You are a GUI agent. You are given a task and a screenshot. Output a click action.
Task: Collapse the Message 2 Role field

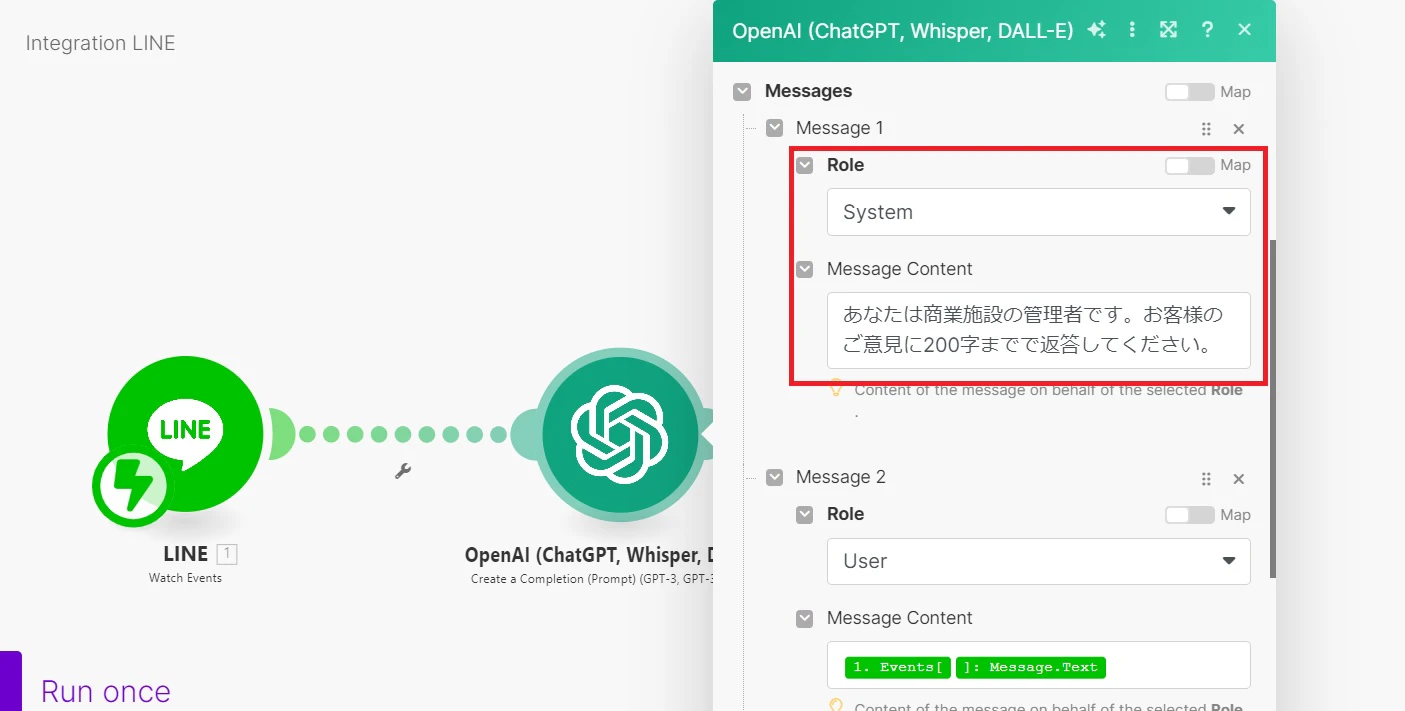[804, 514]
